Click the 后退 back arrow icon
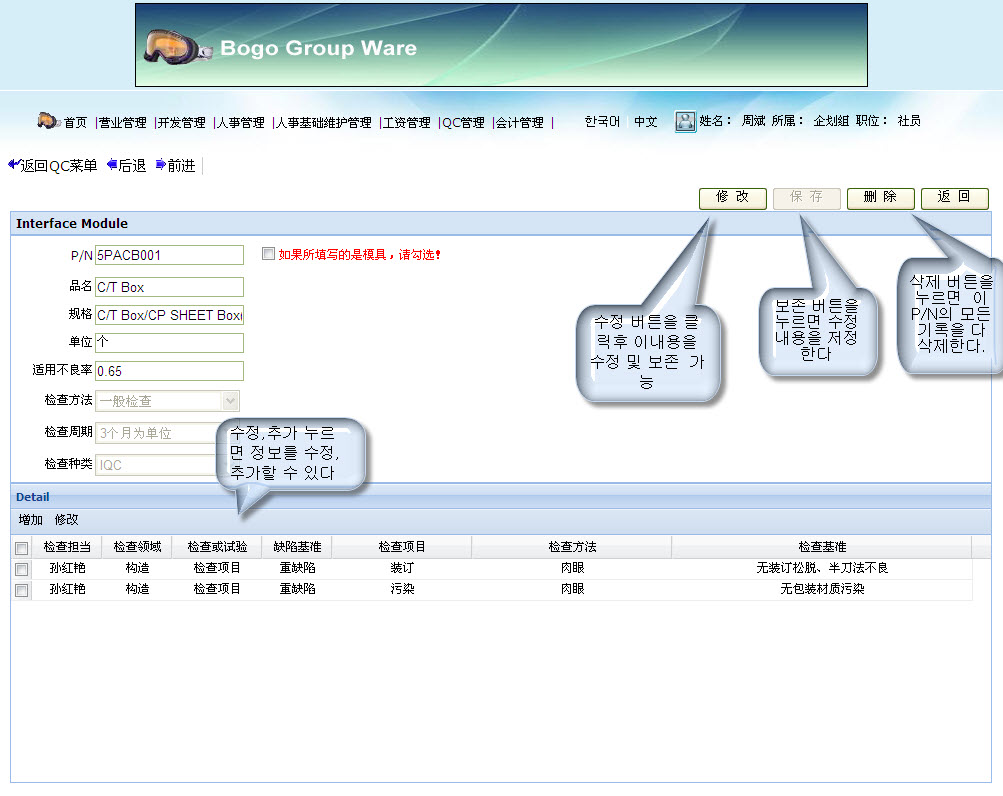 pyautogui.click(x=112, y=165)
